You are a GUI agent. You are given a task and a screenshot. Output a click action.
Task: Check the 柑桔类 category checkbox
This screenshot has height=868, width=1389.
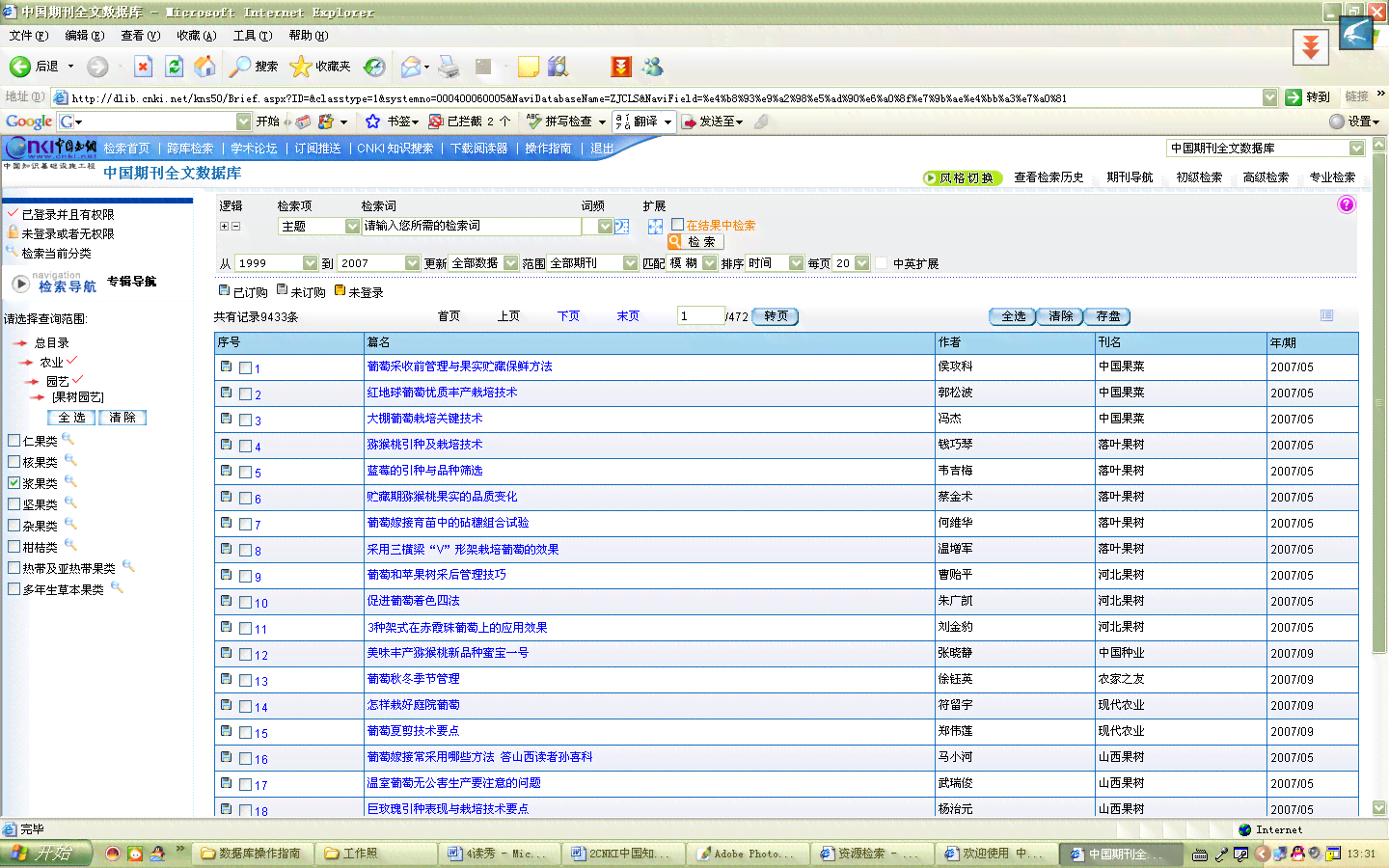tap(14, 547)
